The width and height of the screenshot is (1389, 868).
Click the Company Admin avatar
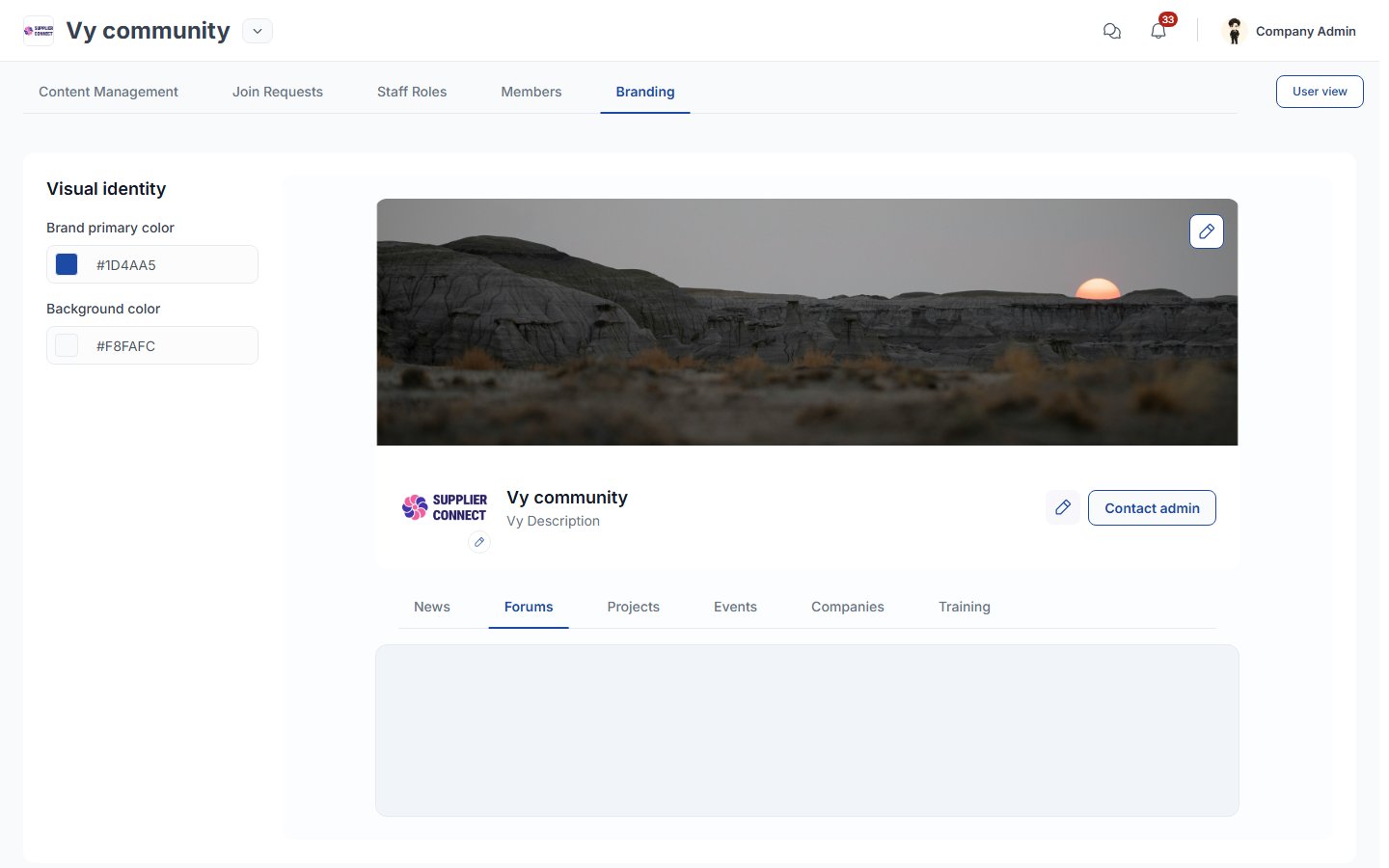(x=1235, y=31)
